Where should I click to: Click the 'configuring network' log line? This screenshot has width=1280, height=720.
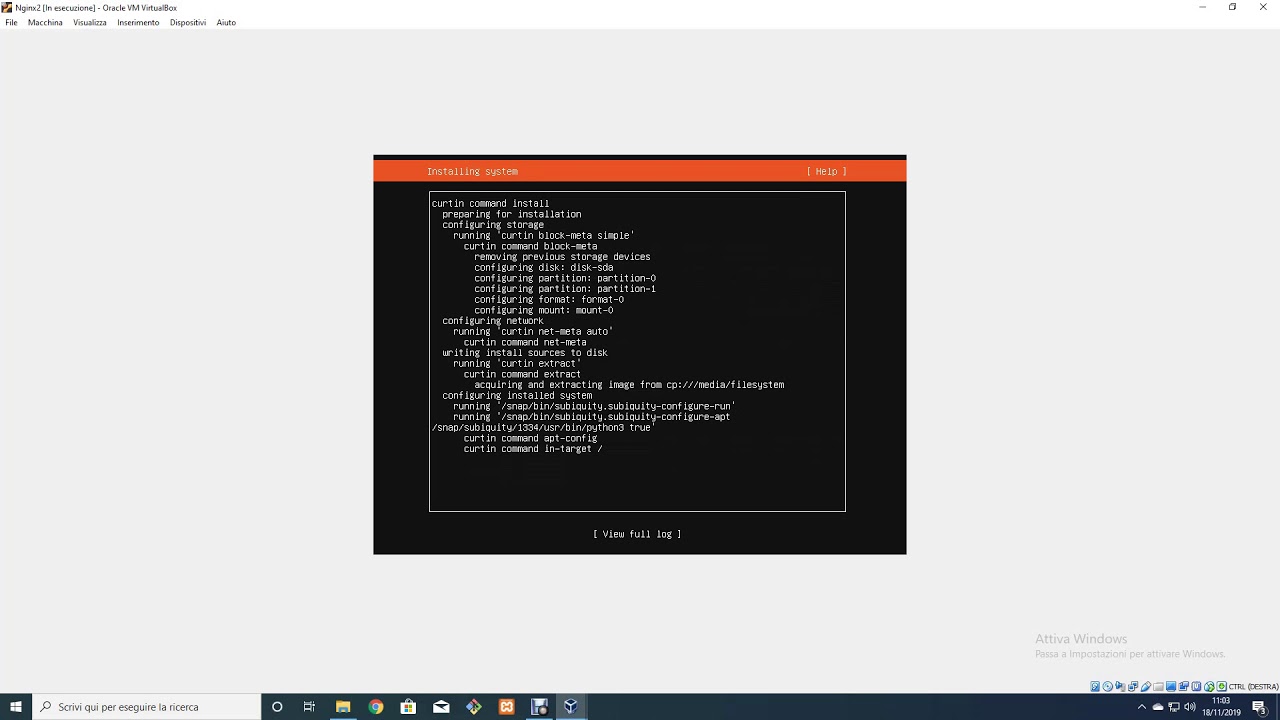click(493, 321)
